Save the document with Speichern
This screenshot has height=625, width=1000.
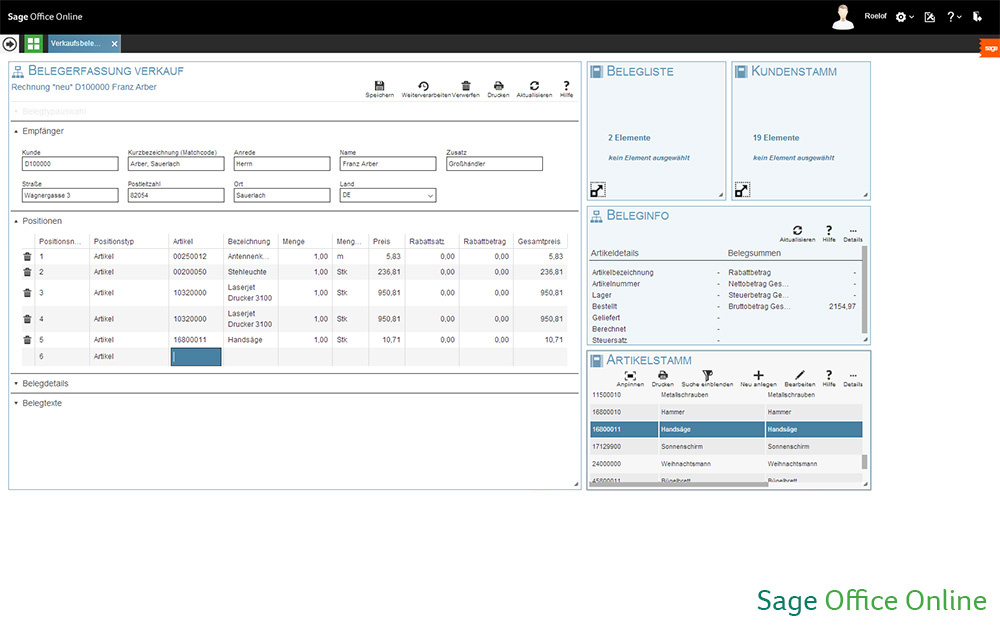pyautogui.click(x=379, y=88)
